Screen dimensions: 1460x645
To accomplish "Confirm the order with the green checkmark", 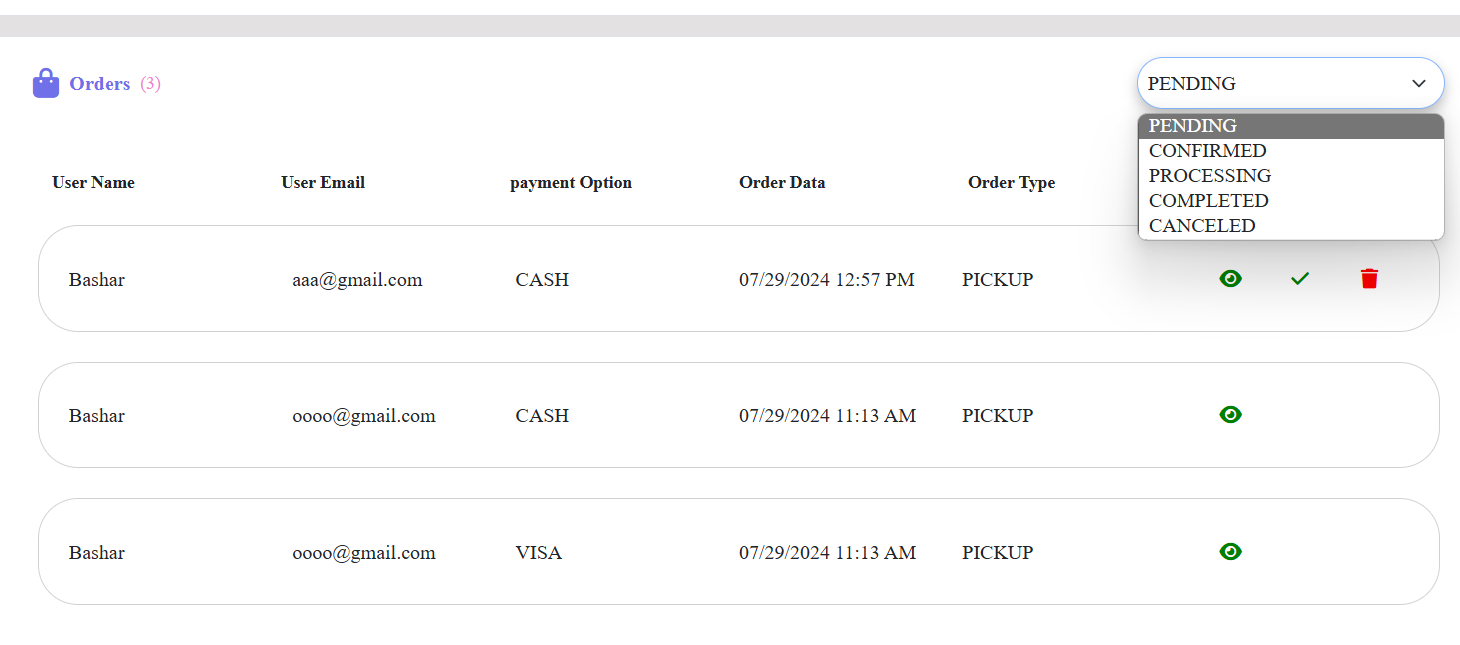I will click(1300, 279).
